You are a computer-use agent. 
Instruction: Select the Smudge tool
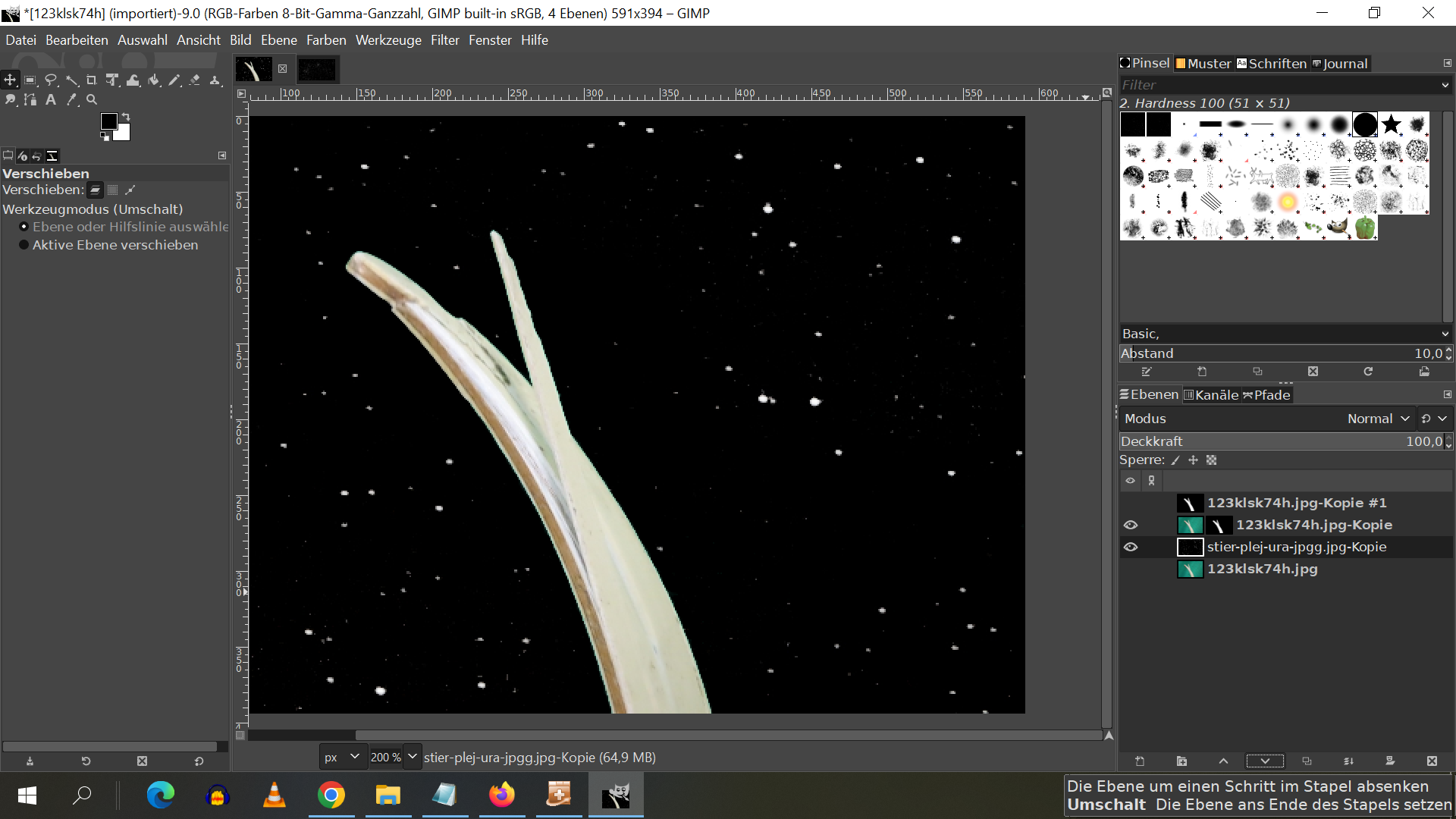pos(10,99)
